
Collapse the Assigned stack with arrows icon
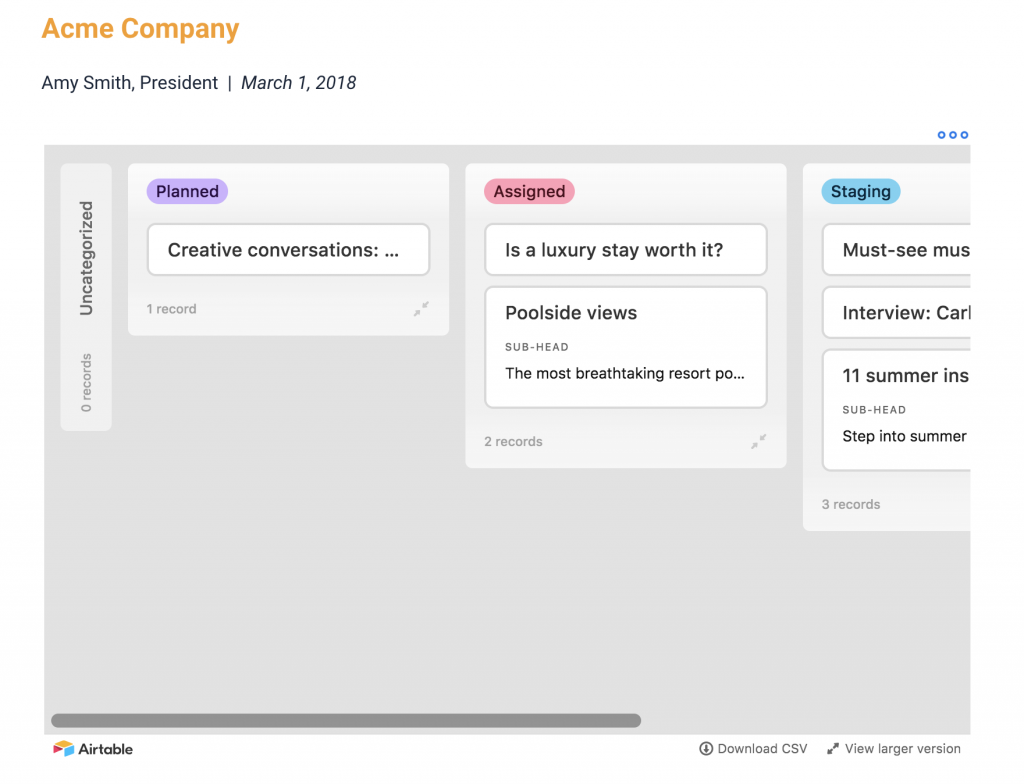point(759,441)
